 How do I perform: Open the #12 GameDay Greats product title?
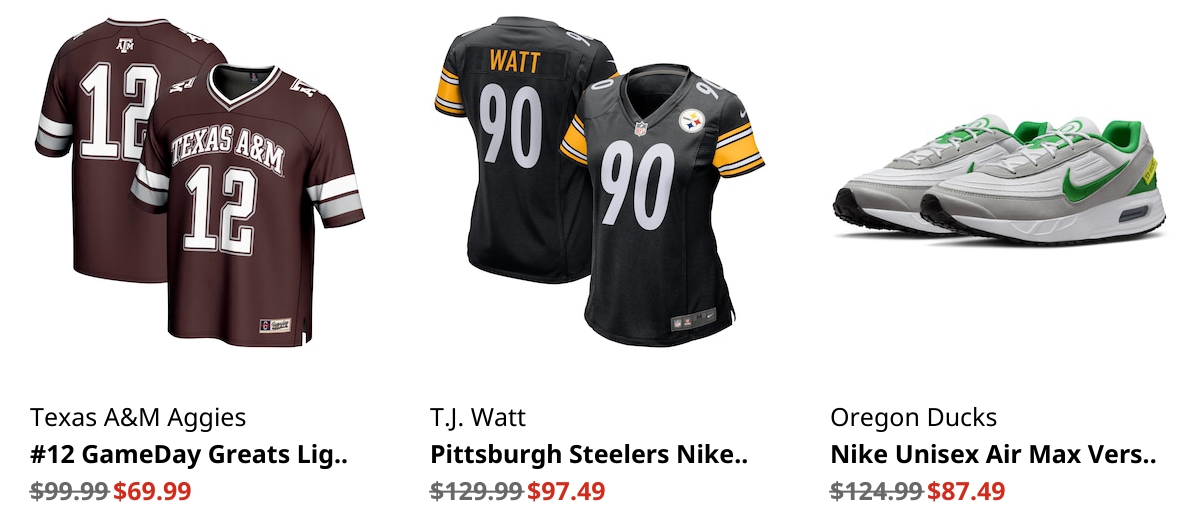point(189,455)
